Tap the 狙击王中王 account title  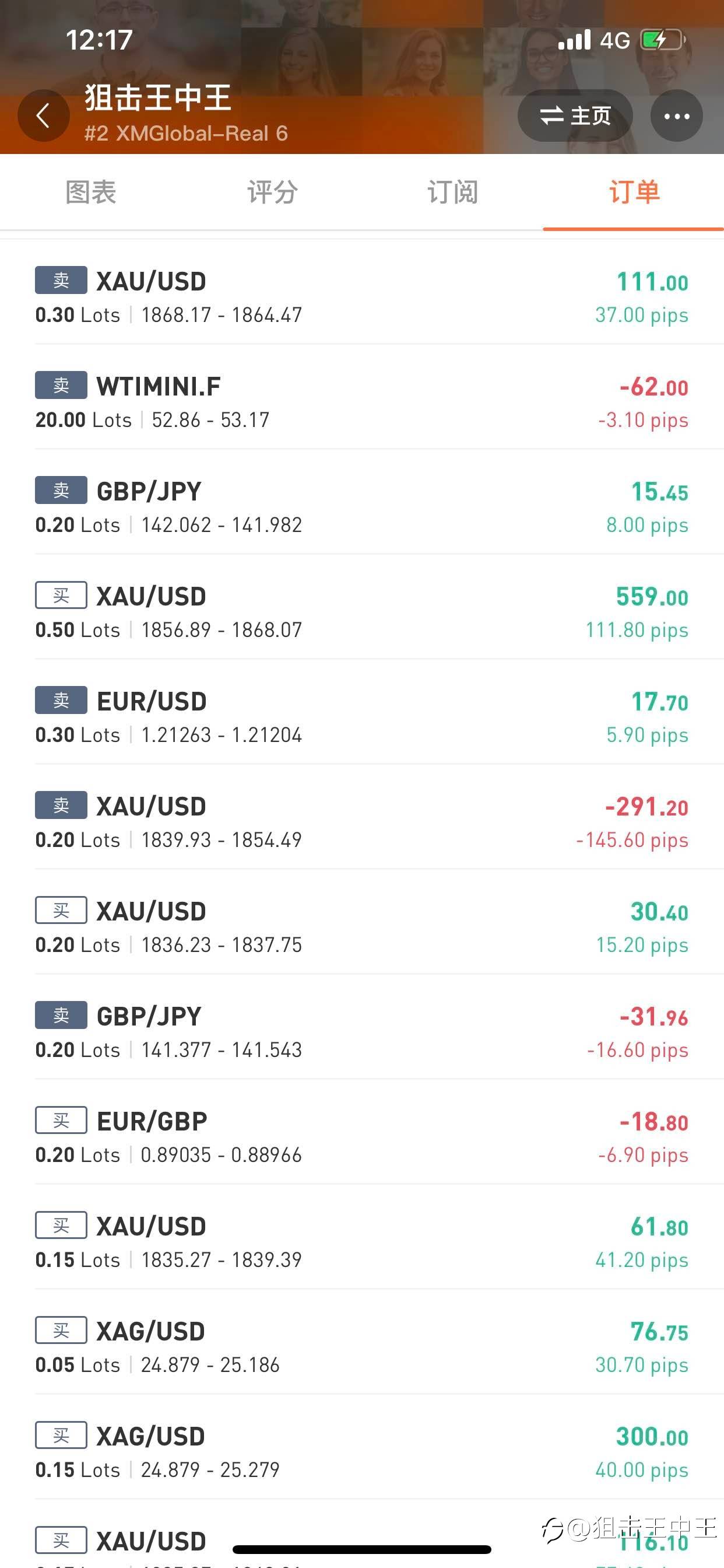point(157,97)
